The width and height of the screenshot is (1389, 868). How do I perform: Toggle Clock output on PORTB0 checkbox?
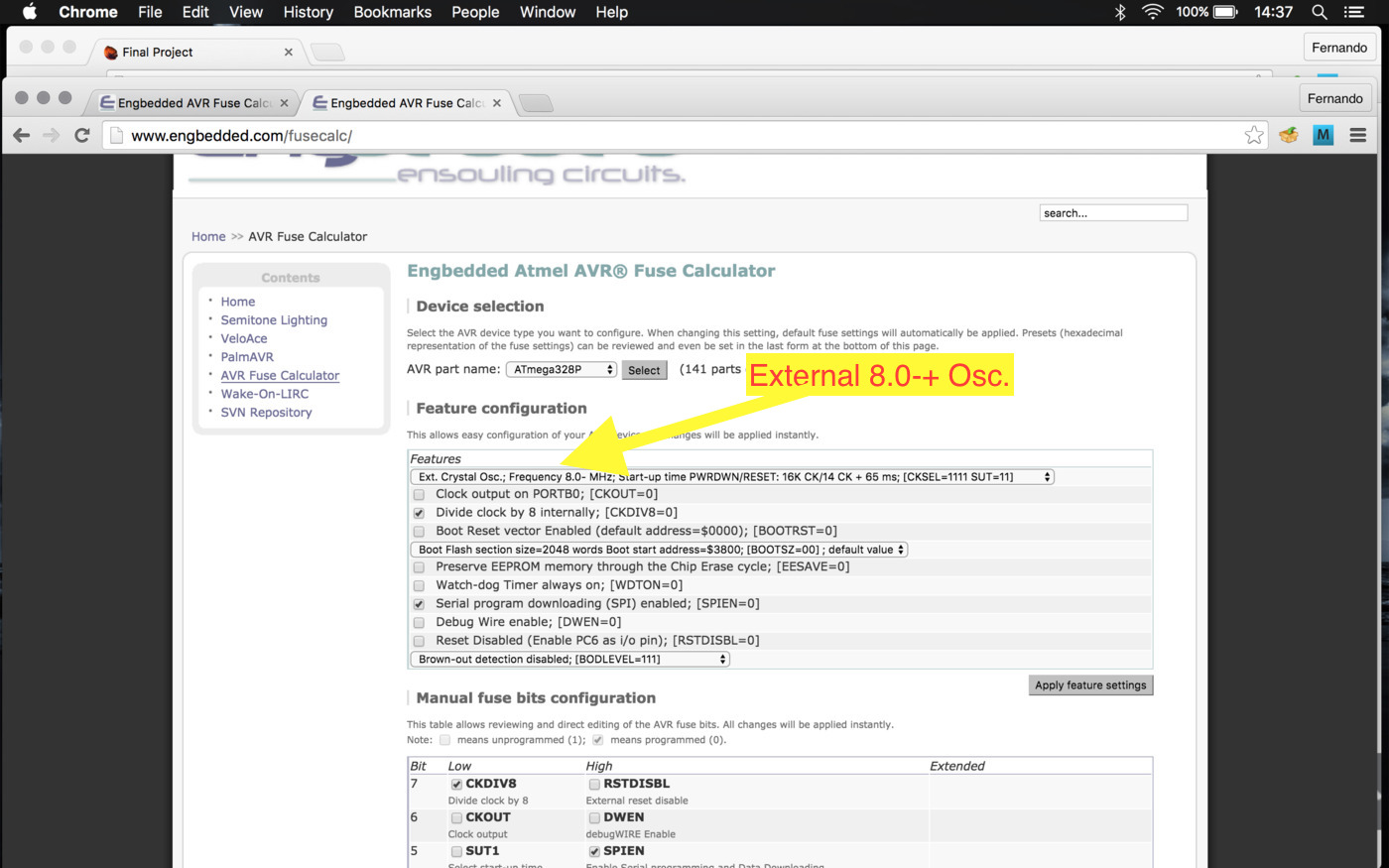point(419,494)
